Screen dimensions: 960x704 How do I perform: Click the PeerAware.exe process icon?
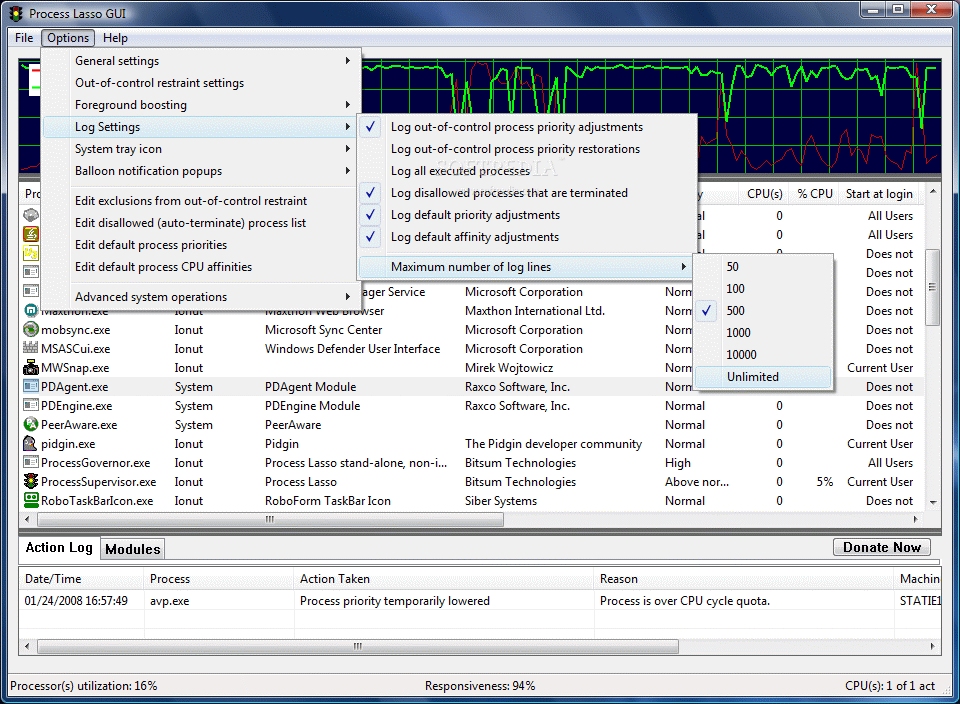(x=31, y=424)
